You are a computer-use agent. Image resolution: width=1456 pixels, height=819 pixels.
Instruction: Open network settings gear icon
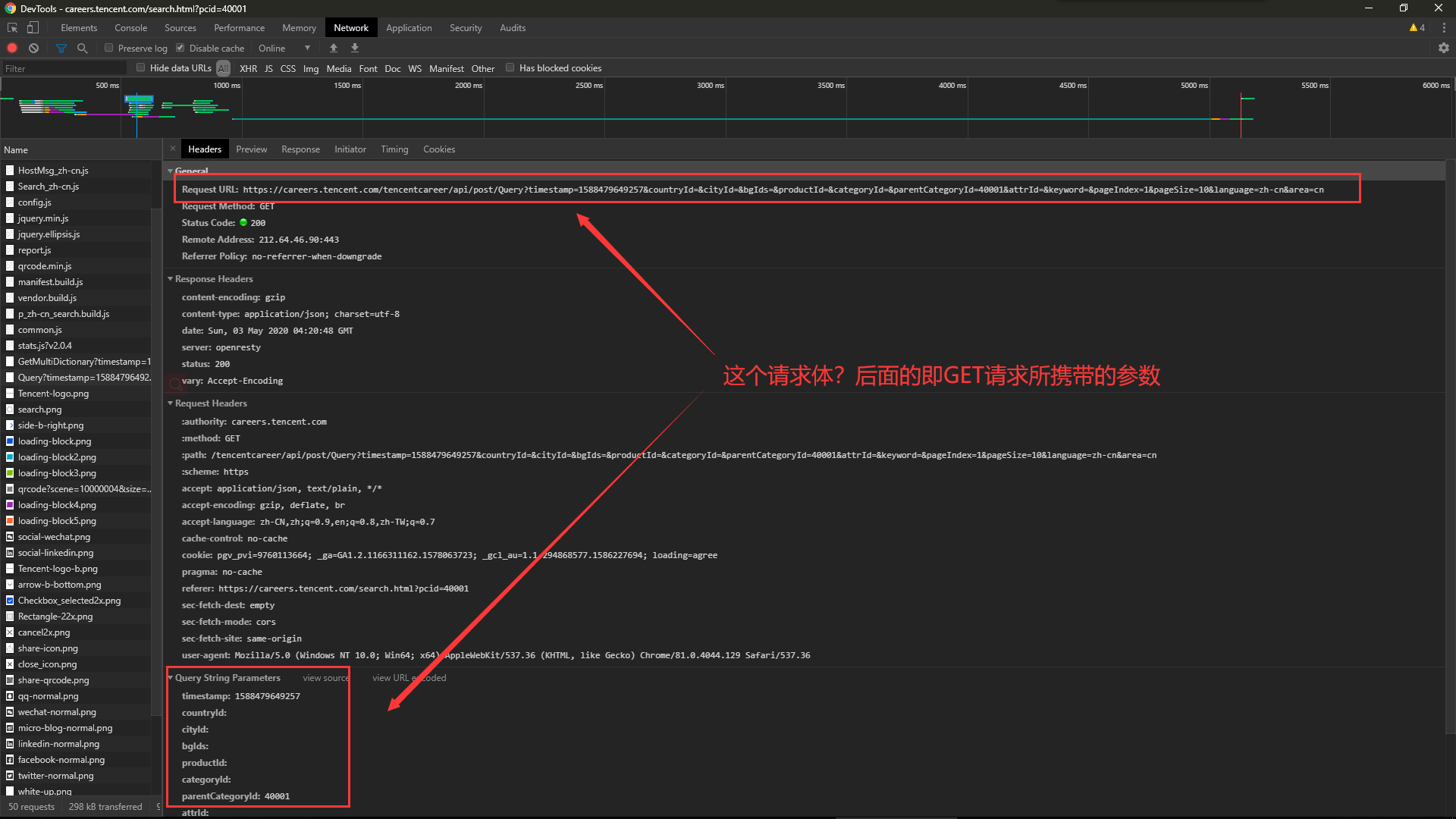[1444, 48]
